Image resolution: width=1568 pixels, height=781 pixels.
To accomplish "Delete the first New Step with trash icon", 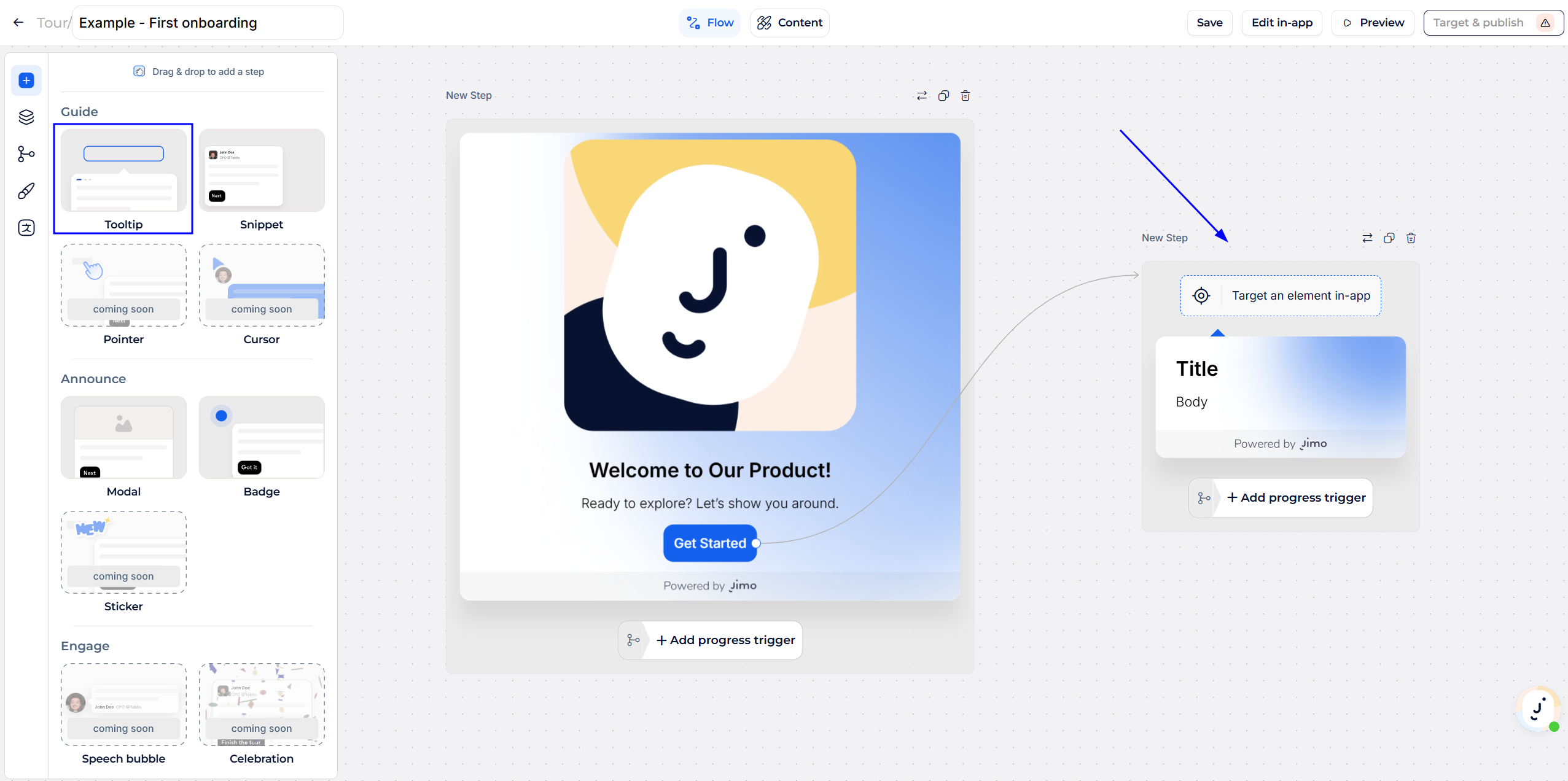I will 965,96.
